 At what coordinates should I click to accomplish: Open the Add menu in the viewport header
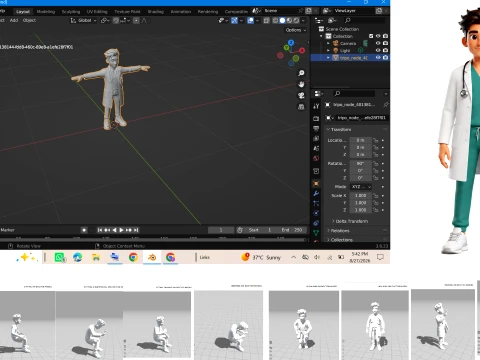(x=14, y=20)
